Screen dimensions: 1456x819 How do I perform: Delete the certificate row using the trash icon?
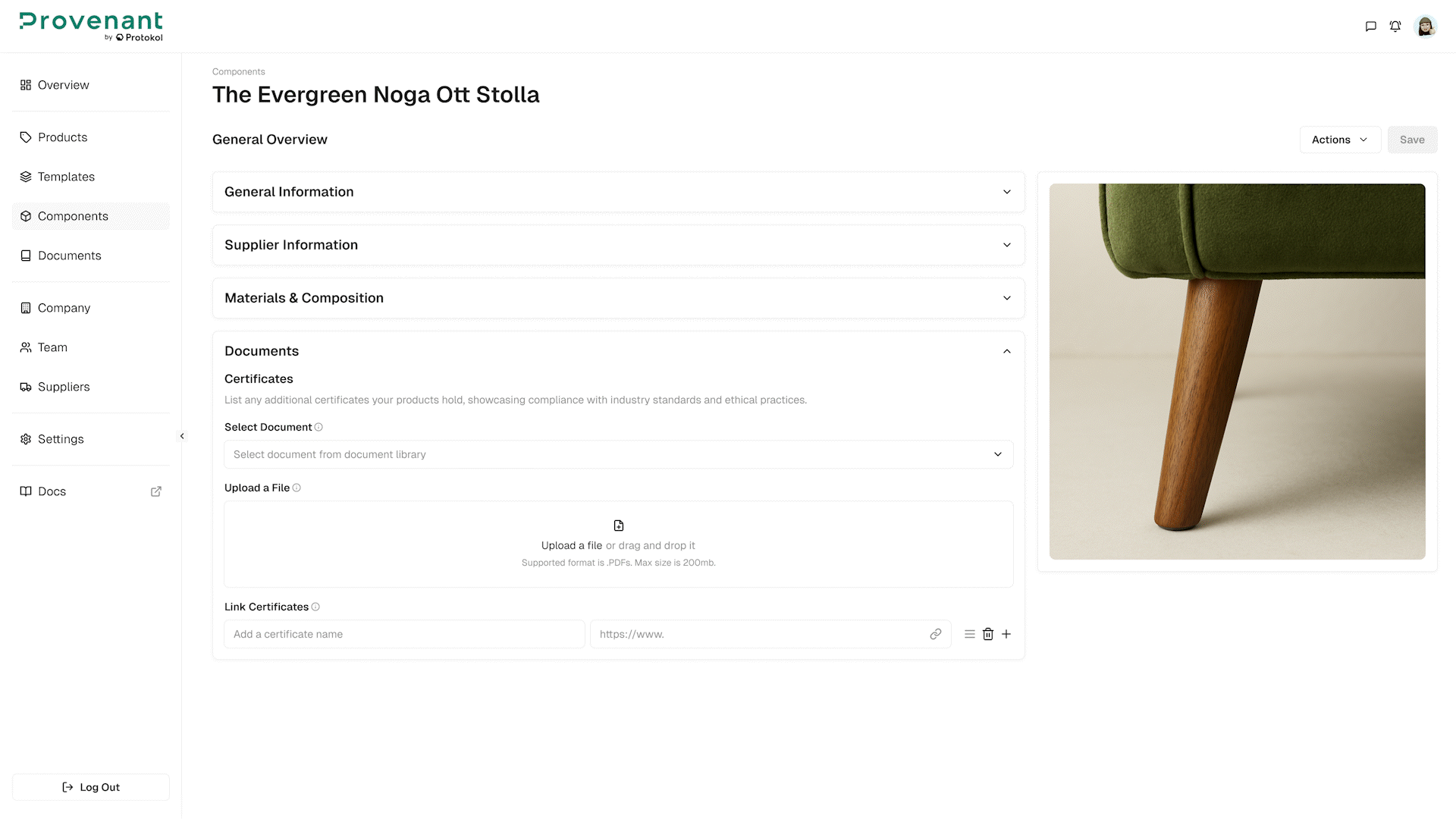click(x=987, y=634)
